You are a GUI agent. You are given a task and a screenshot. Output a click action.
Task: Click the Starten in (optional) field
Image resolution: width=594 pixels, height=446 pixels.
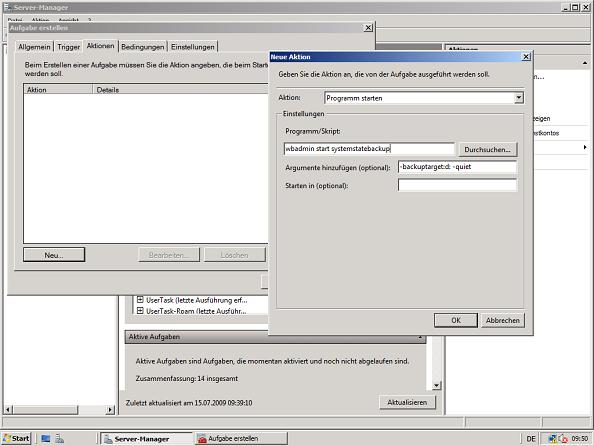pyautogui.click(x=457, y=185)
